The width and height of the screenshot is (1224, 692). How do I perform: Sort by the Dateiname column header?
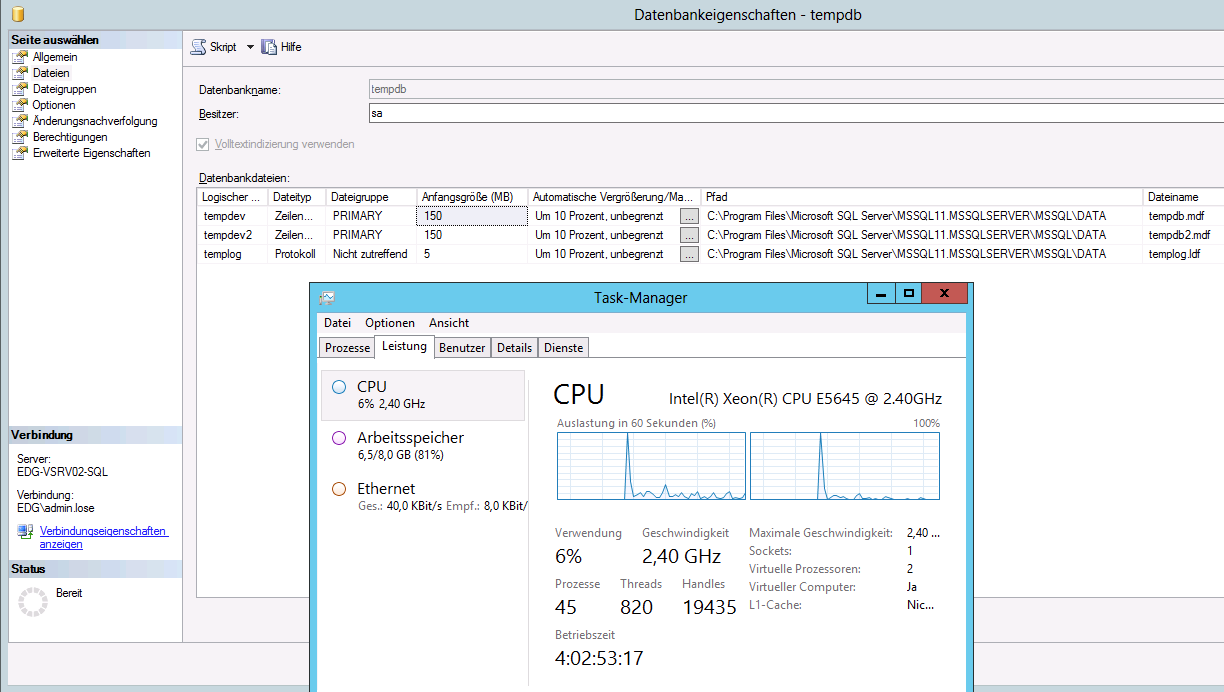point(1183,197)
